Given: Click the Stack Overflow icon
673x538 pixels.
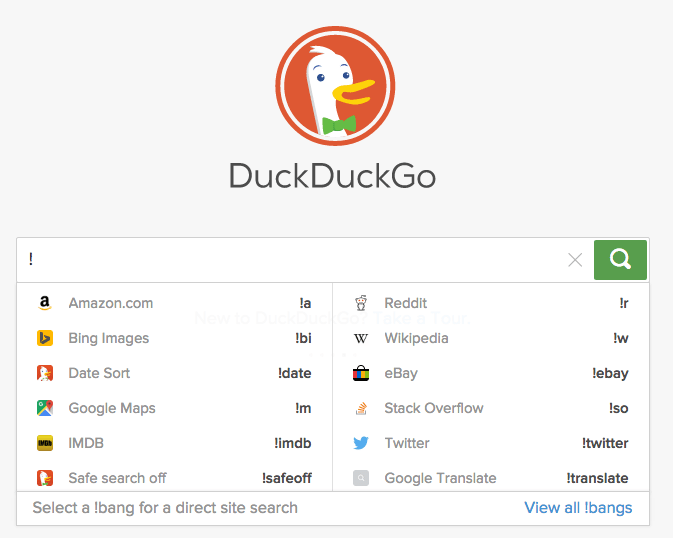Looking at the screenshot, I should click(x=361, y=408).
